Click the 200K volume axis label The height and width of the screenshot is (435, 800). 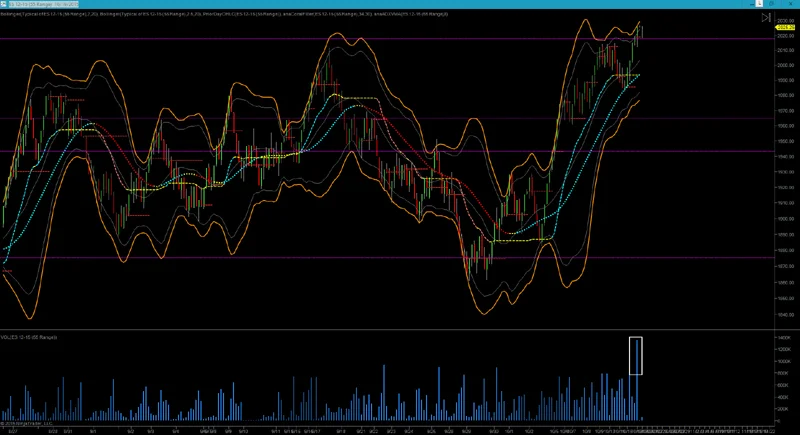784,409
